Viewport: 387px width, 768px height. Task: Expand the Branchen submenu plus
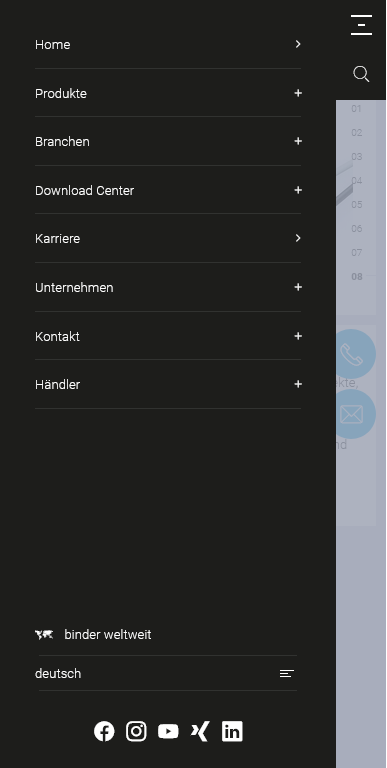click(298, 141)
